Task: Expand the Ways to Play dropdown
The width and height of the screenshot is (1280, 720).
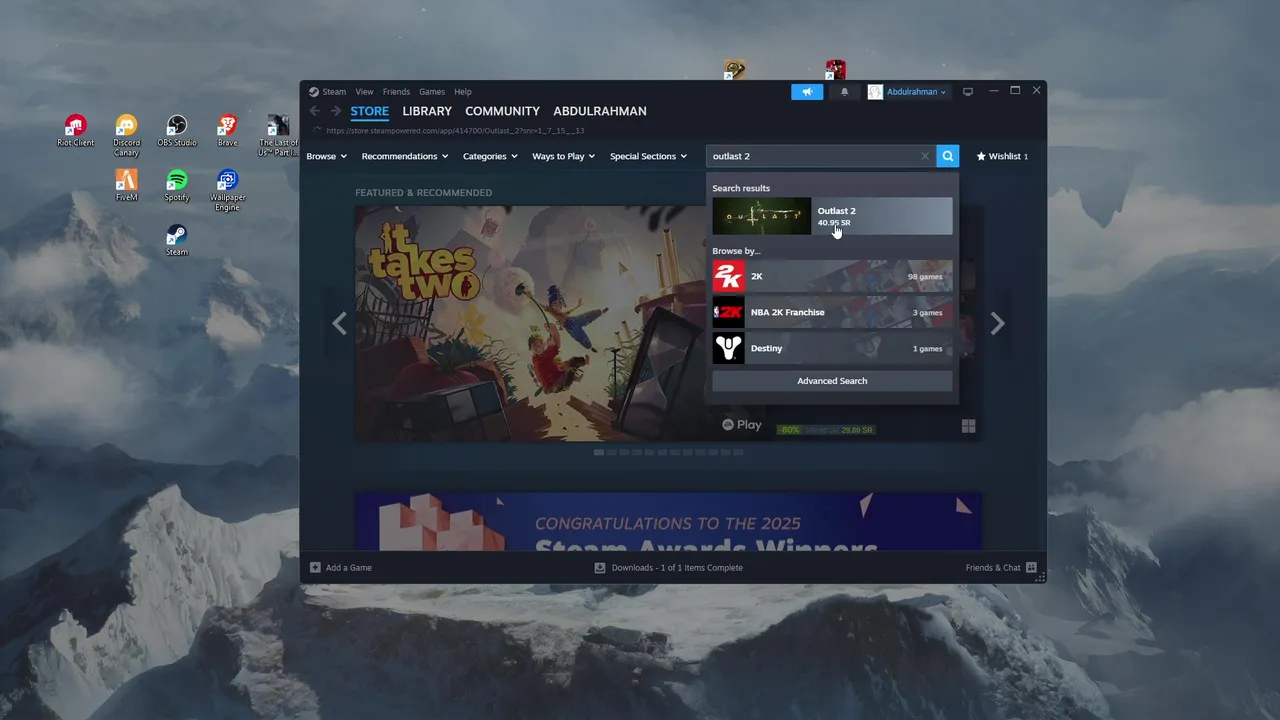Action: click(x=563, y=156)
